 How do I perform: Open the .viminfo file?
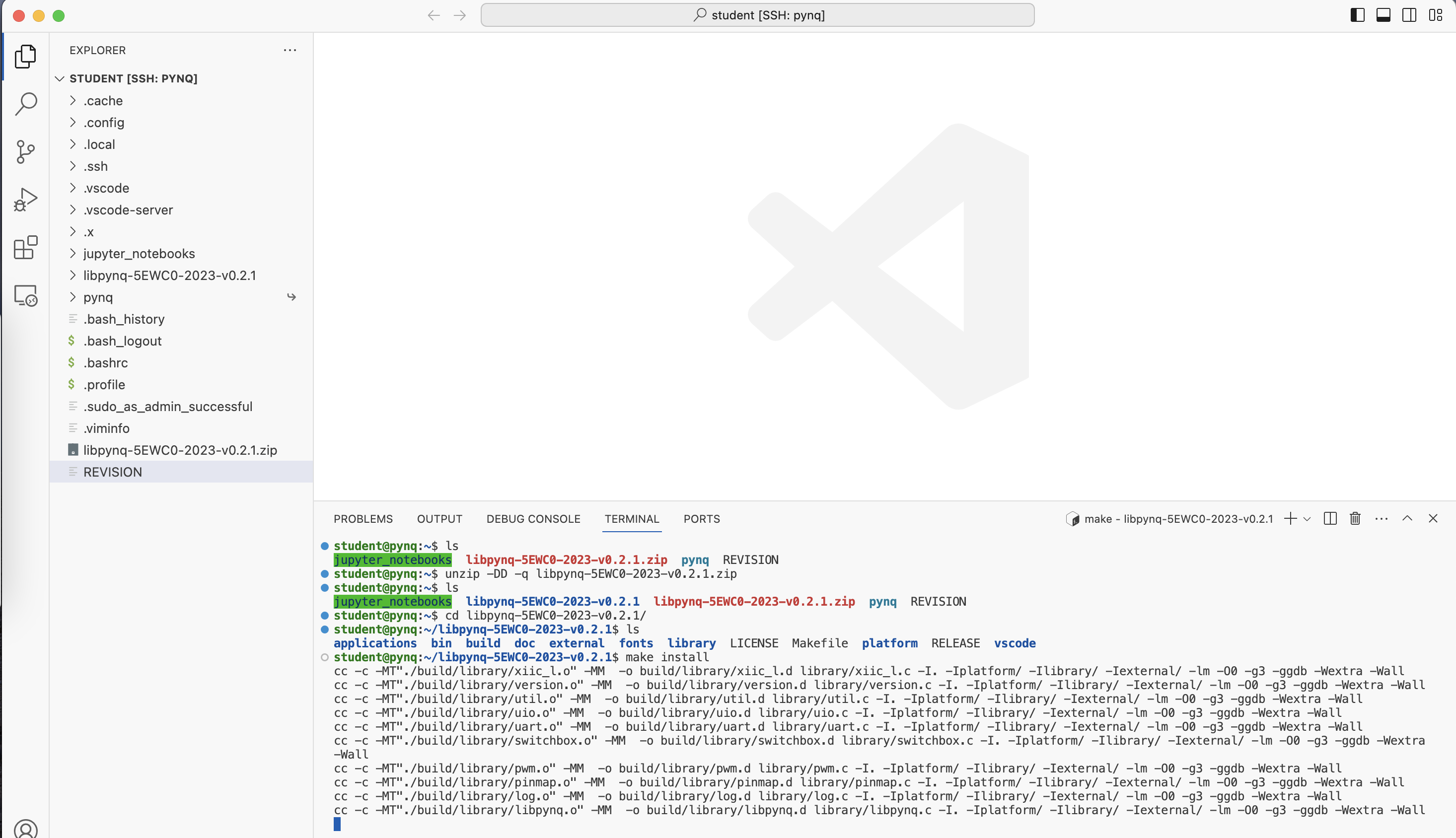click(x=181, y=429)
